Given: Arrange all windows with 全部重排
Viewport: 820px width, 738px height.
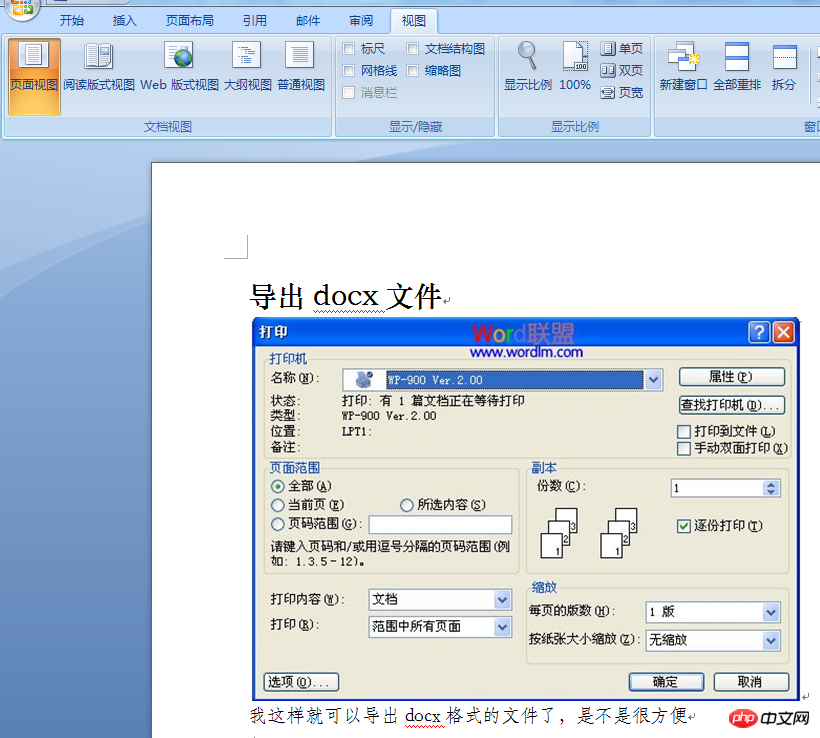Looking at the screenshot, I should (736, 67).
